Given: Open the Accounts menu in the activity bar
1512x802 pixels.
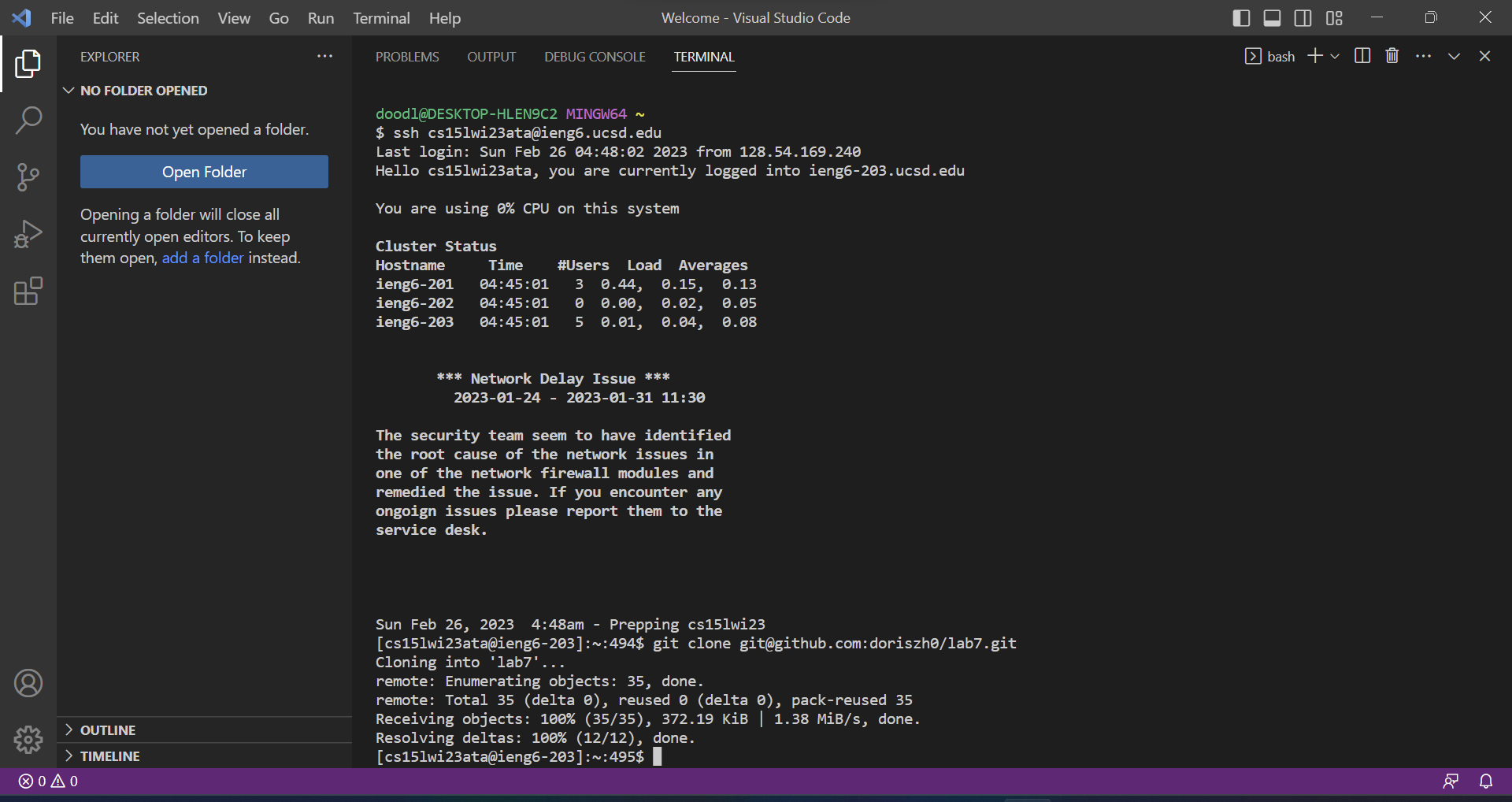Looking at the screenshot, I should coord(28,683).
